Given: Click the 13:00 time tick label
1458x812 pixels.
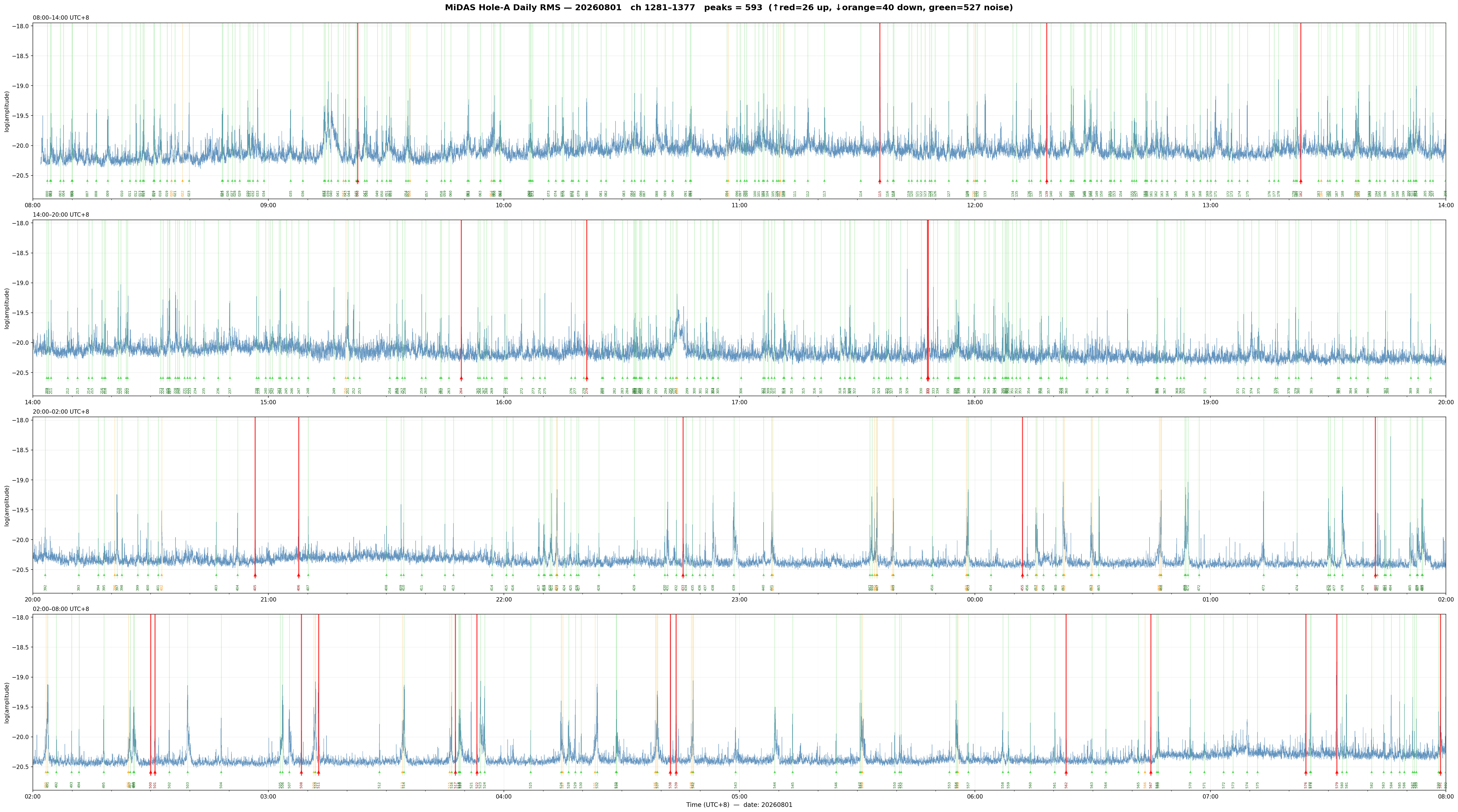Looking at the screenshot, I should click(x=1210, y=205).
